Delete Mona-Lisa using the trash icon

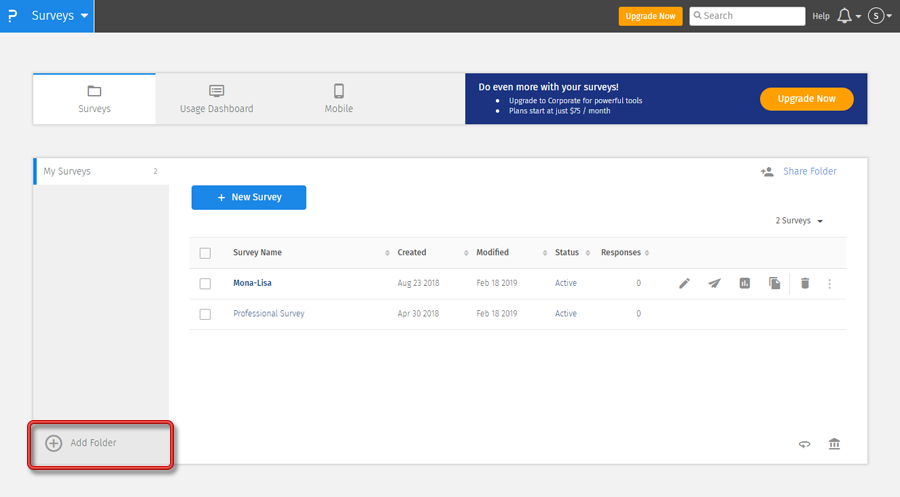(805, 284)
